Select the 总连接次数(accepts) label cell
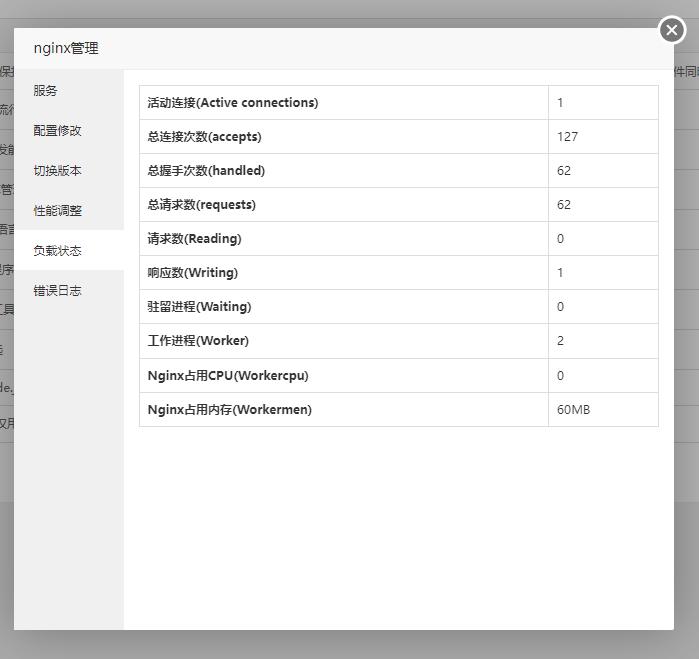Image resolution: width=699 pixels, height=659 pixels. (x=204, y=137)
